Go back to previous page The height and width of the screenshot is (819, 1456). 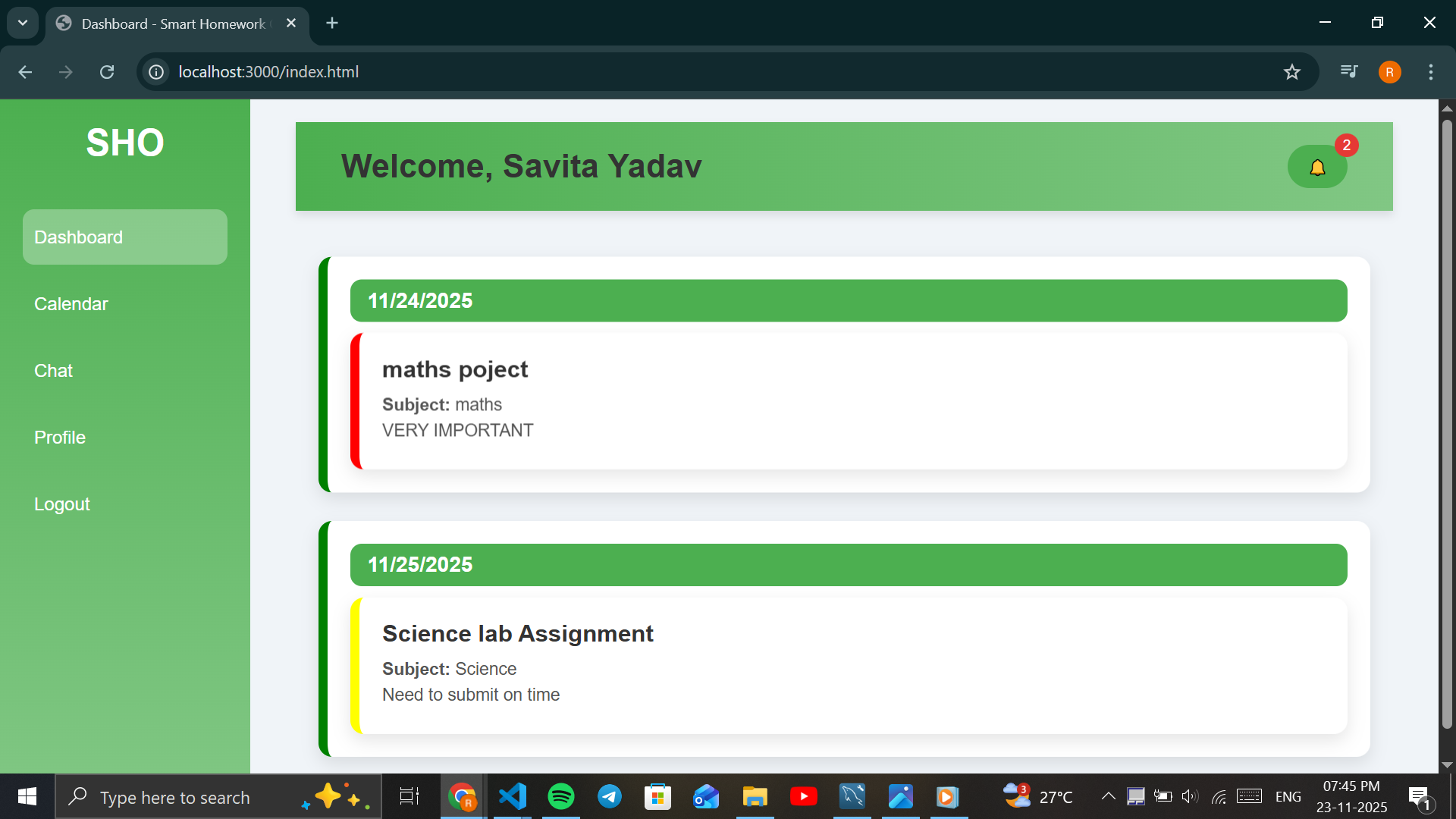[25, 72]
